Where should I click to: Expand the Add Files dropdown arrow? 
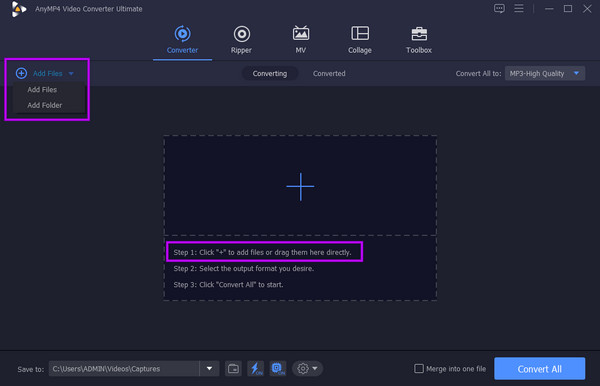click(71, 73)
